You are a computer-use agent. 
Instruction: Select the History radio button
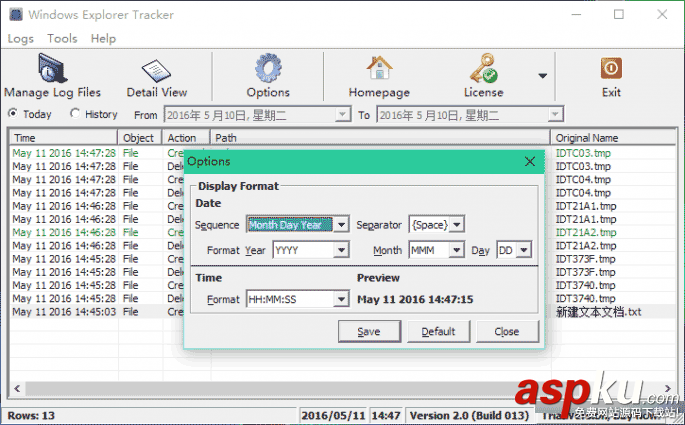(x=75, y=114)
